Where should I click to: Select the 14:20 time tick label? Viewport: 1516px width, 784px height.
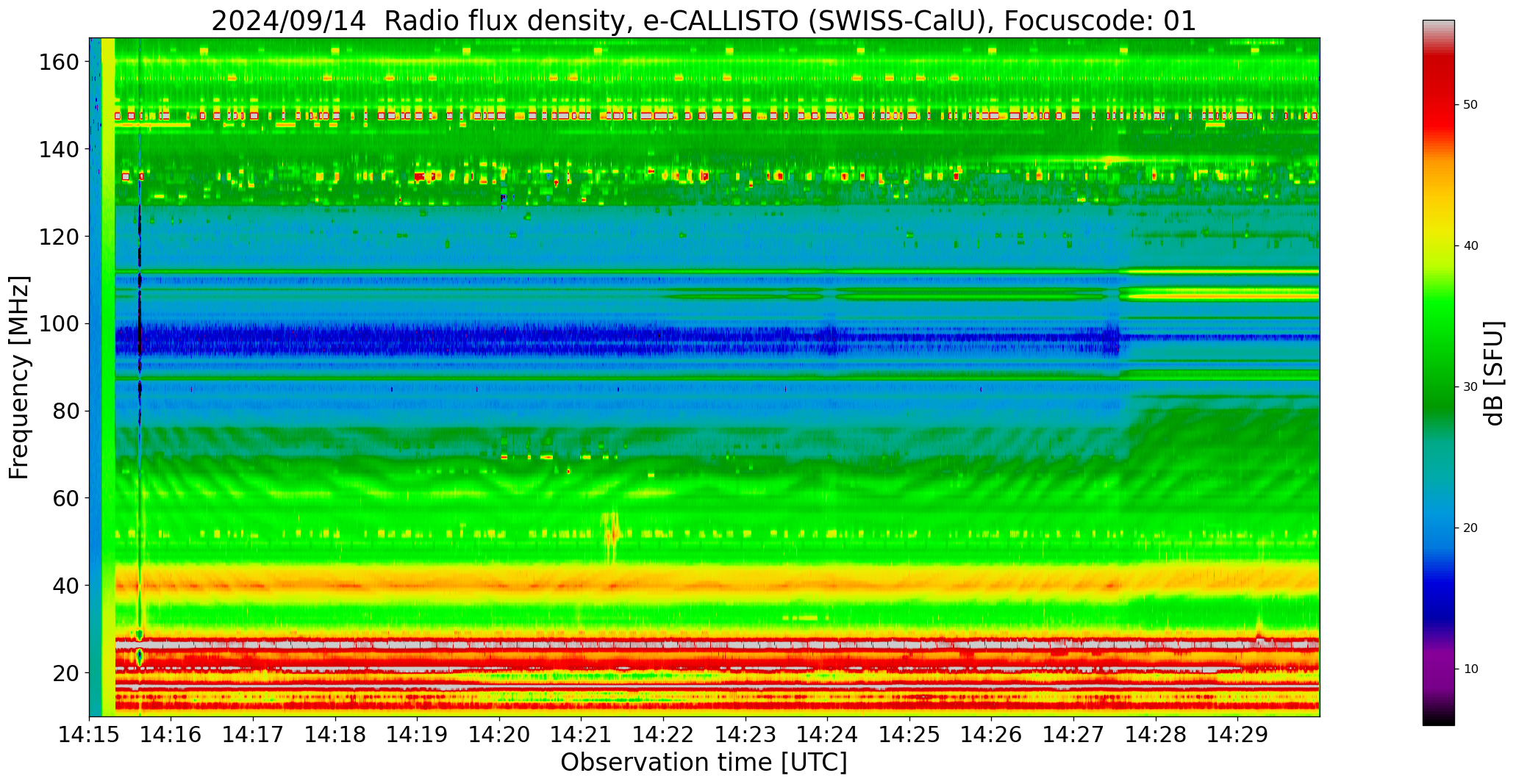[x=499, y=735]
